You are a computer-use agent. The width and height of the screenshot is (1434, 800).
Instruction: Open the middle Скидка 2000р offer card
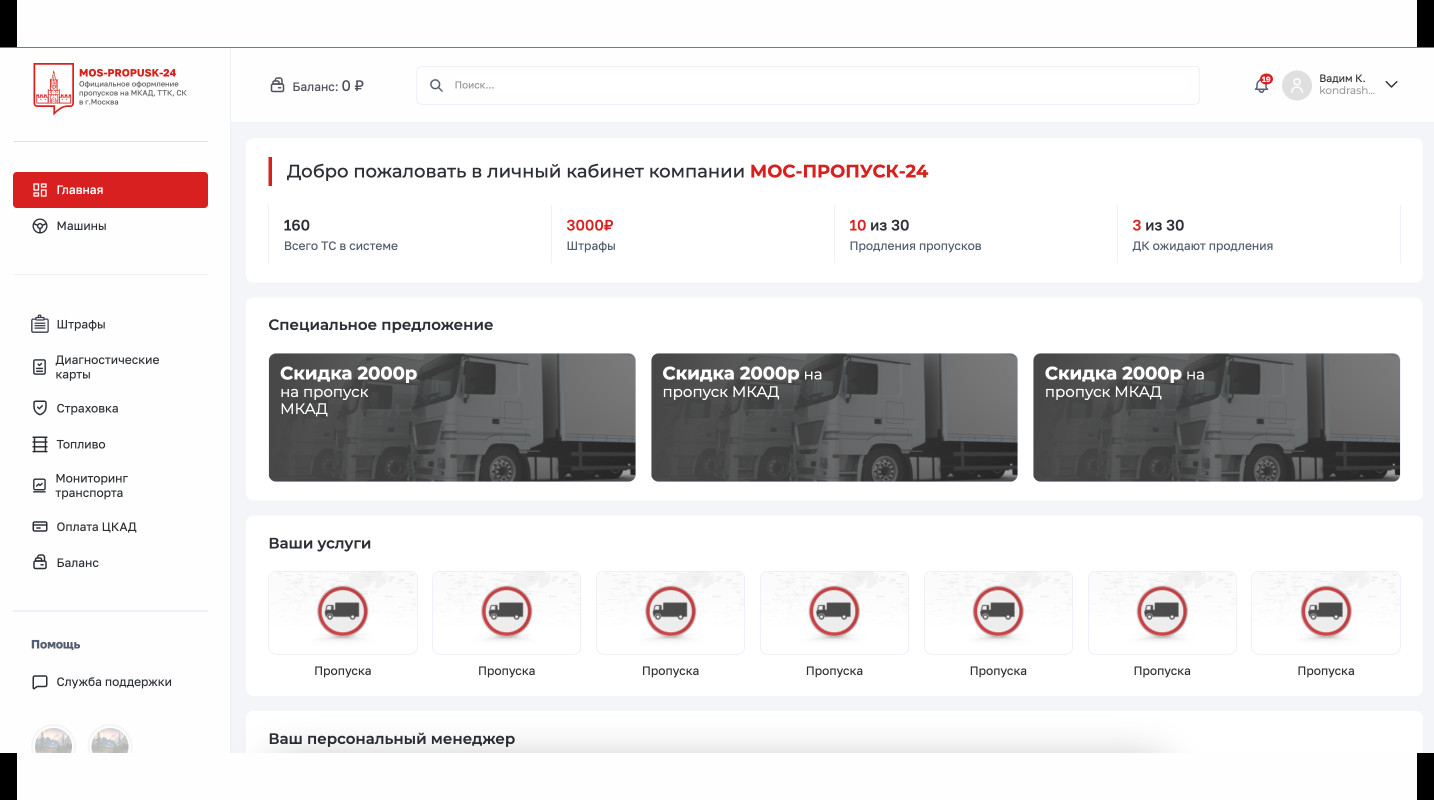point(834,417)
